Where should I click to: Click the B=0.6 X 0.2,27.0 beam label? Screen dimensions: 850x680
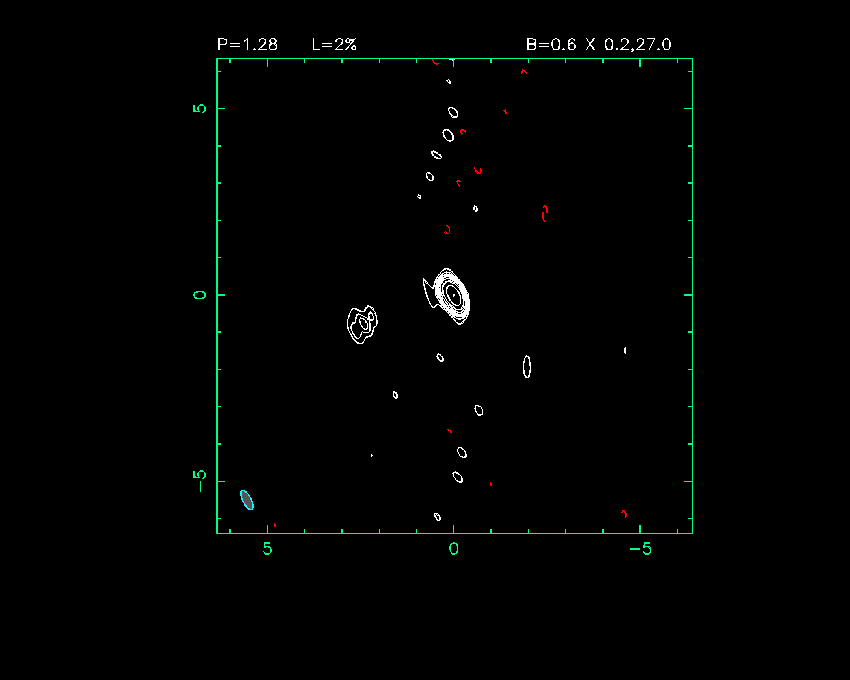[598, 44]
